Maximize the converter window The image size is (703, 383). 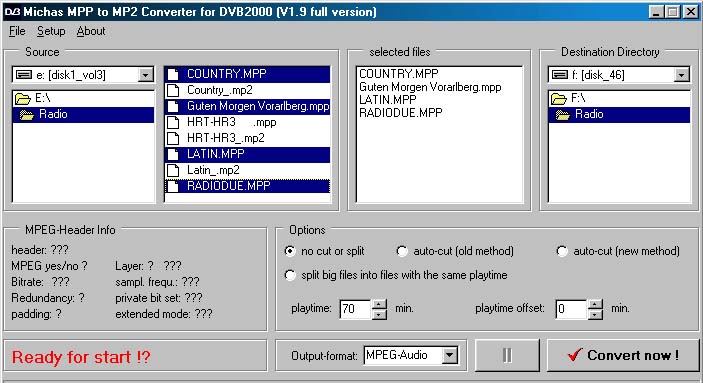[x=673, y=12]
